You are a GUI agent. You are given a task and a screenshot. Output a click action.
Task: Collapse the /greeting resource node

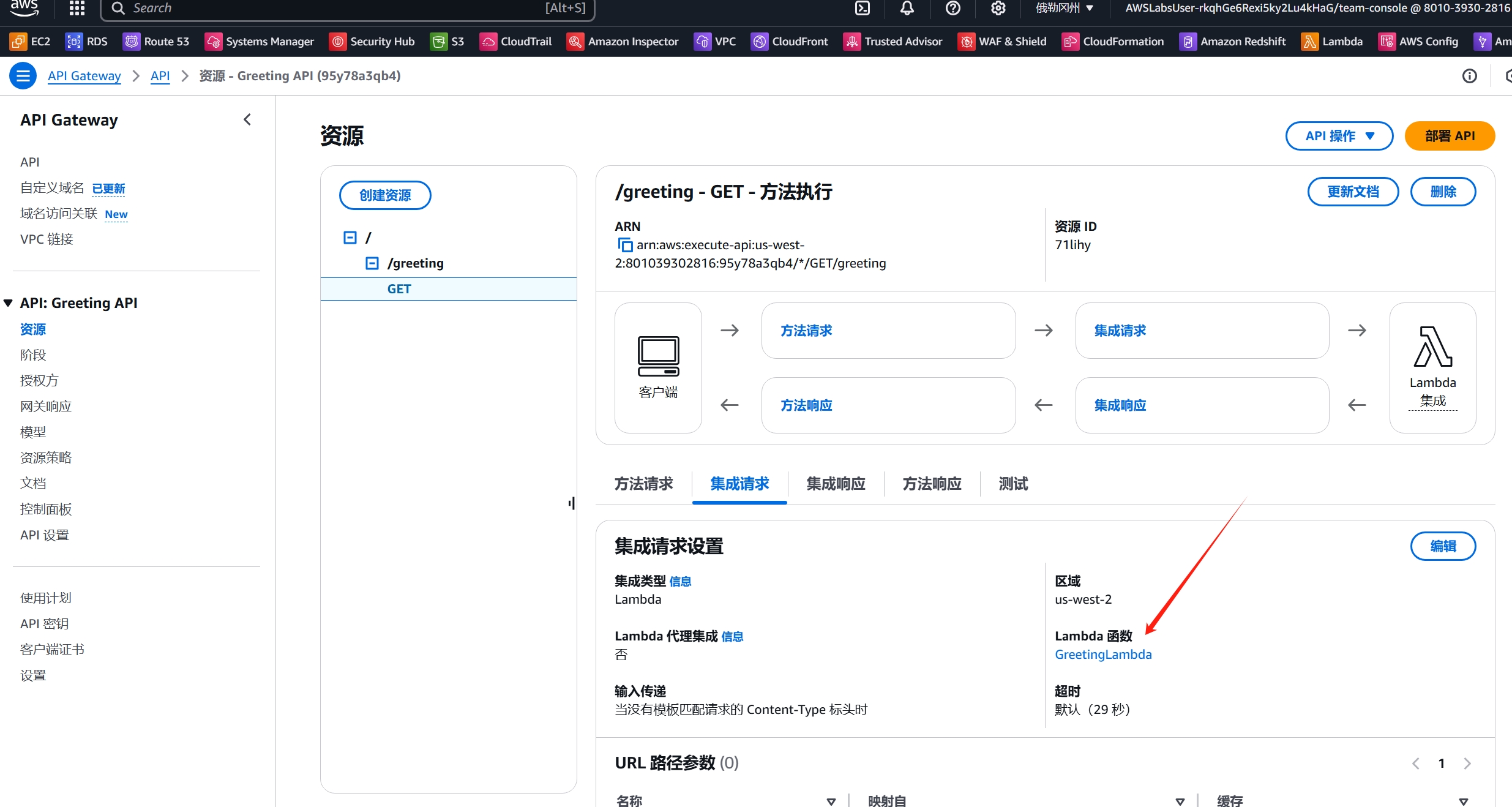point(372,263)
